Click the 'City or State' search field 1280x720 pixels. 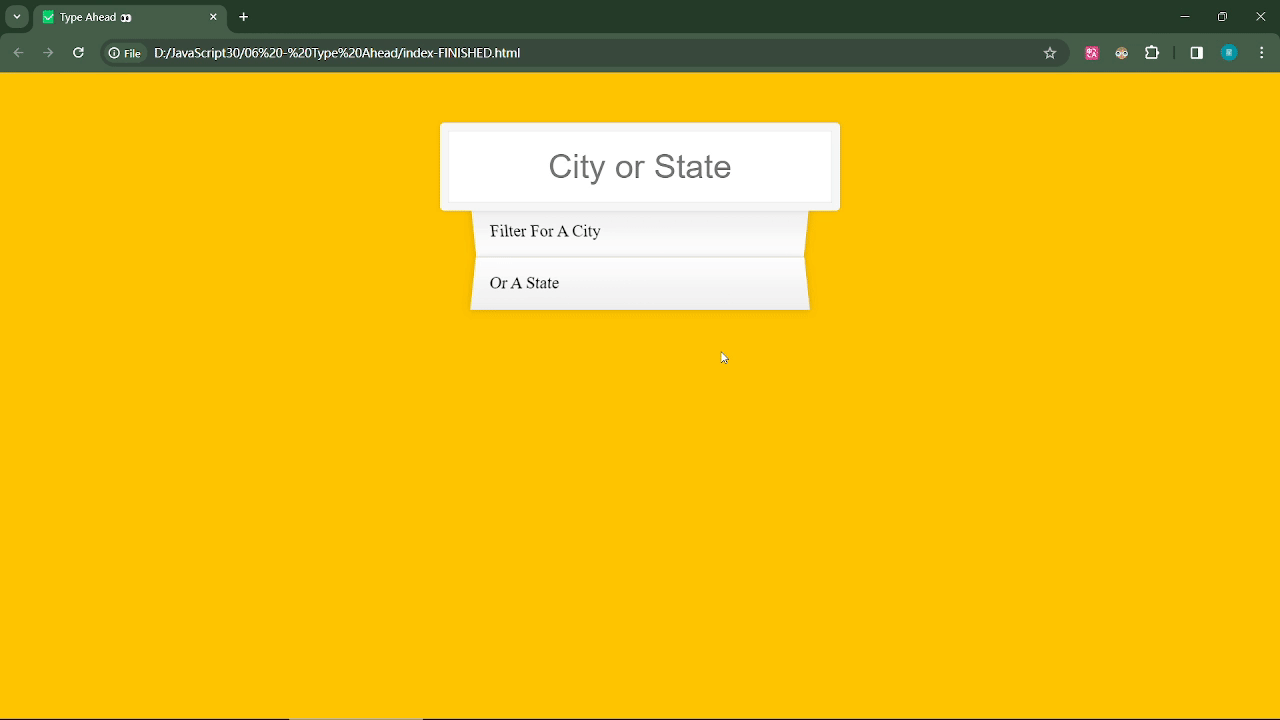pyautogui.click(x=639, y=166)
